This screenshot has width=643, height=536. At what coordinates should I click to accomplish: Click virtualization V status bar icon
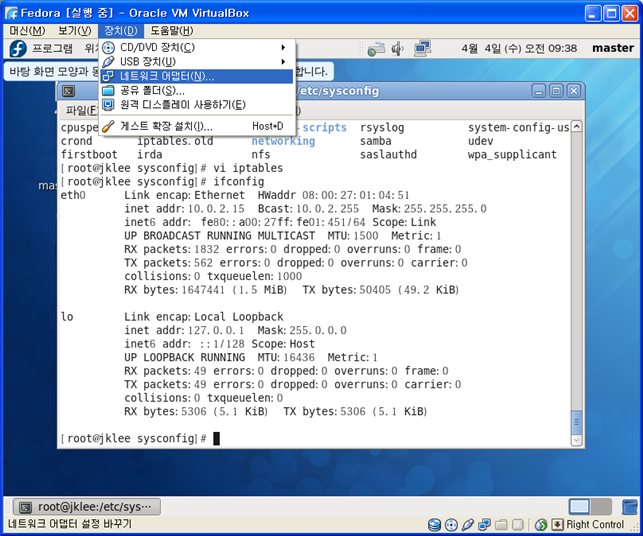point(518,525)
